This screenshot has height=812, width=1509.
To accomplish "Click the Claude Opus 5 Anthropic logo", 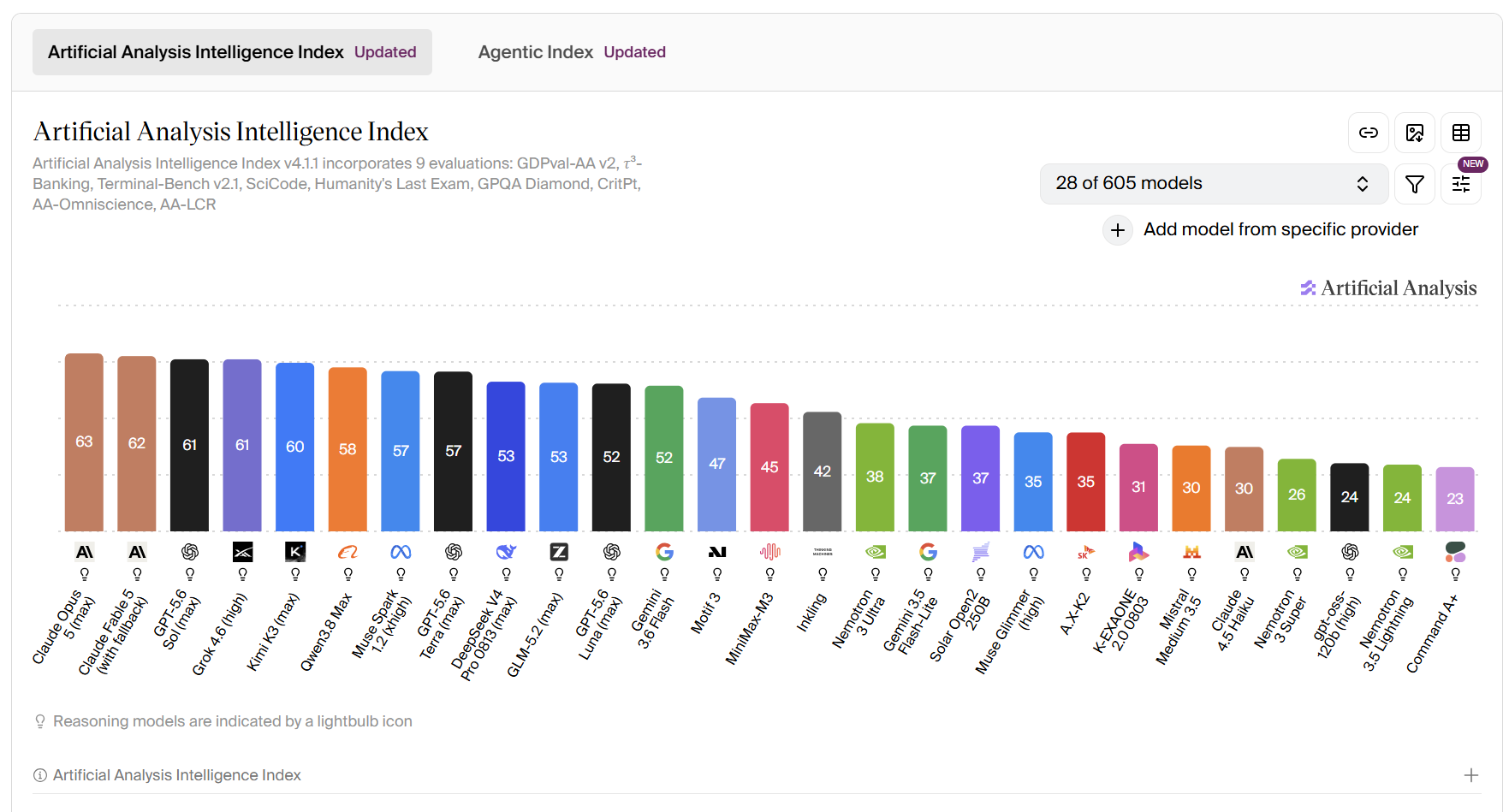I will (x=84, y=552).
